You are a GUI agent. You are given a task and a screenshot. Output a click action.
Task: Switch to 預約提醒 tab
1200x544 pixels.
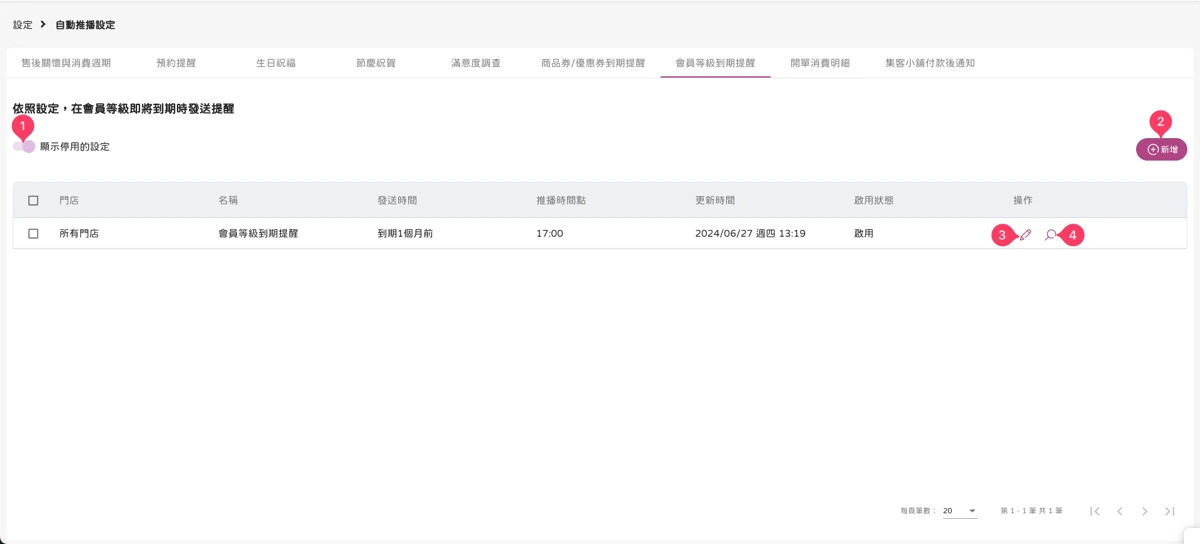point(176,63)
